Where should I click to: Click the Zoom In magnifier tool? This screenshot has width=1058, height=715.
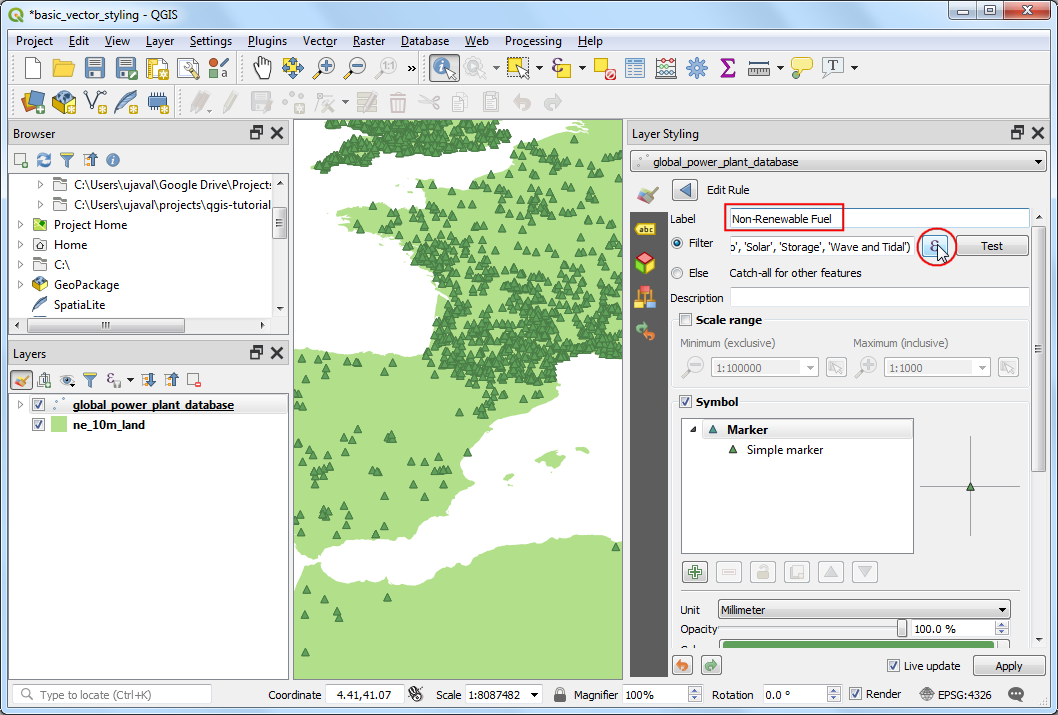(x=324, y=68)
